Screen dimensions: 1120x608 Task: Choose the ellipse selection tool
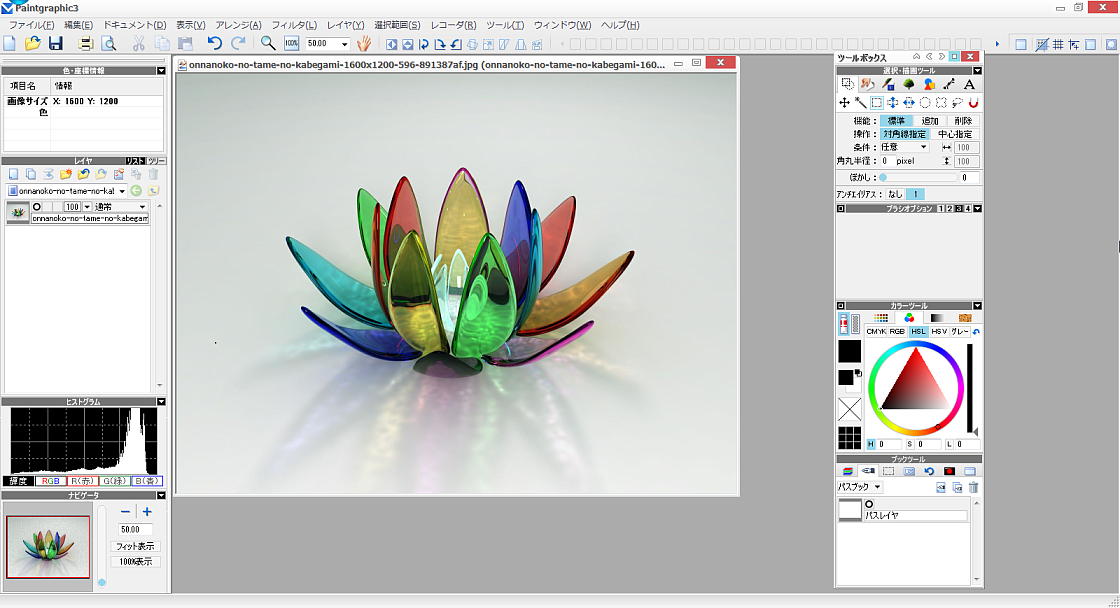click(925, 103)
